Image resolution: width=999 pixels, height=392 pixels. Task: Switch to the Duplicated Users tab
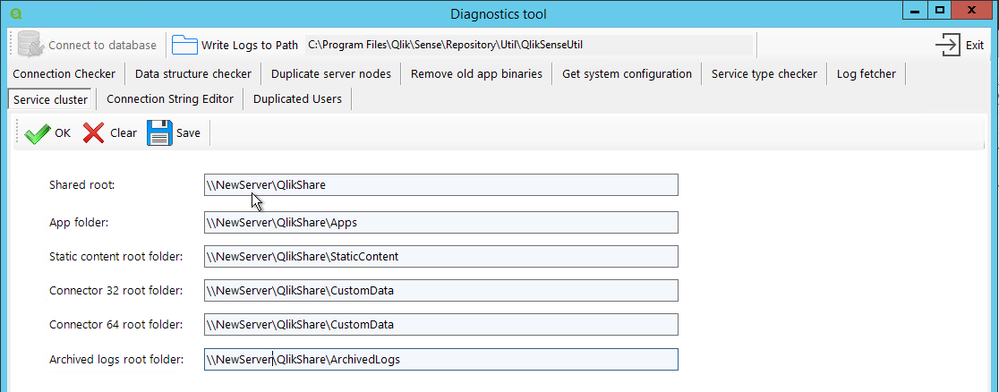click(297, 99)
